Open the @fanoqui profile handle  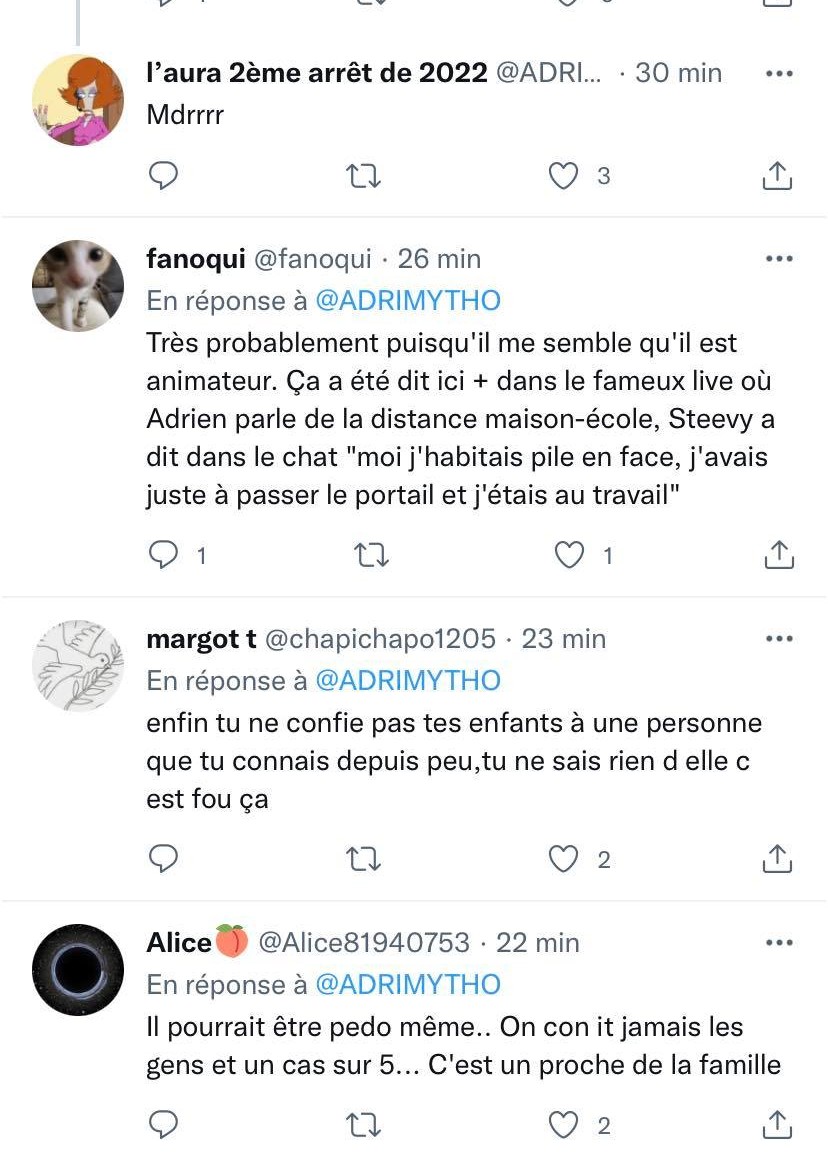pyautogui.click(x=313, y=259)
